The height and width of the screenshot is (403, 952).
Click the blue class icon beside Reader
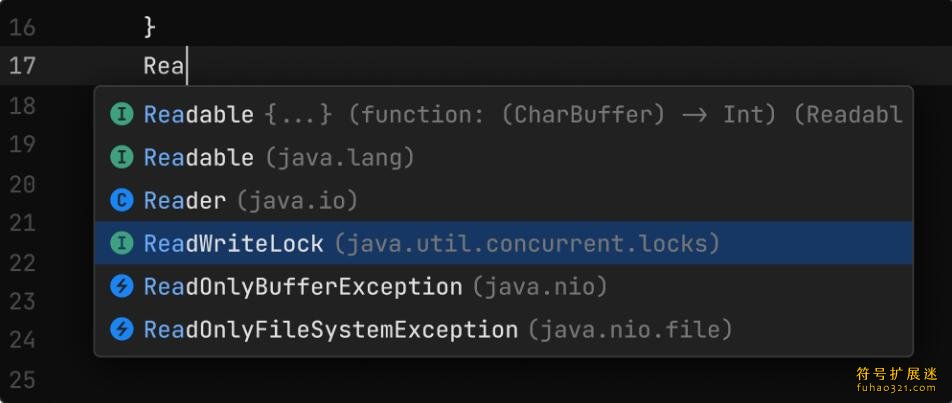click(x=121, y=201)
